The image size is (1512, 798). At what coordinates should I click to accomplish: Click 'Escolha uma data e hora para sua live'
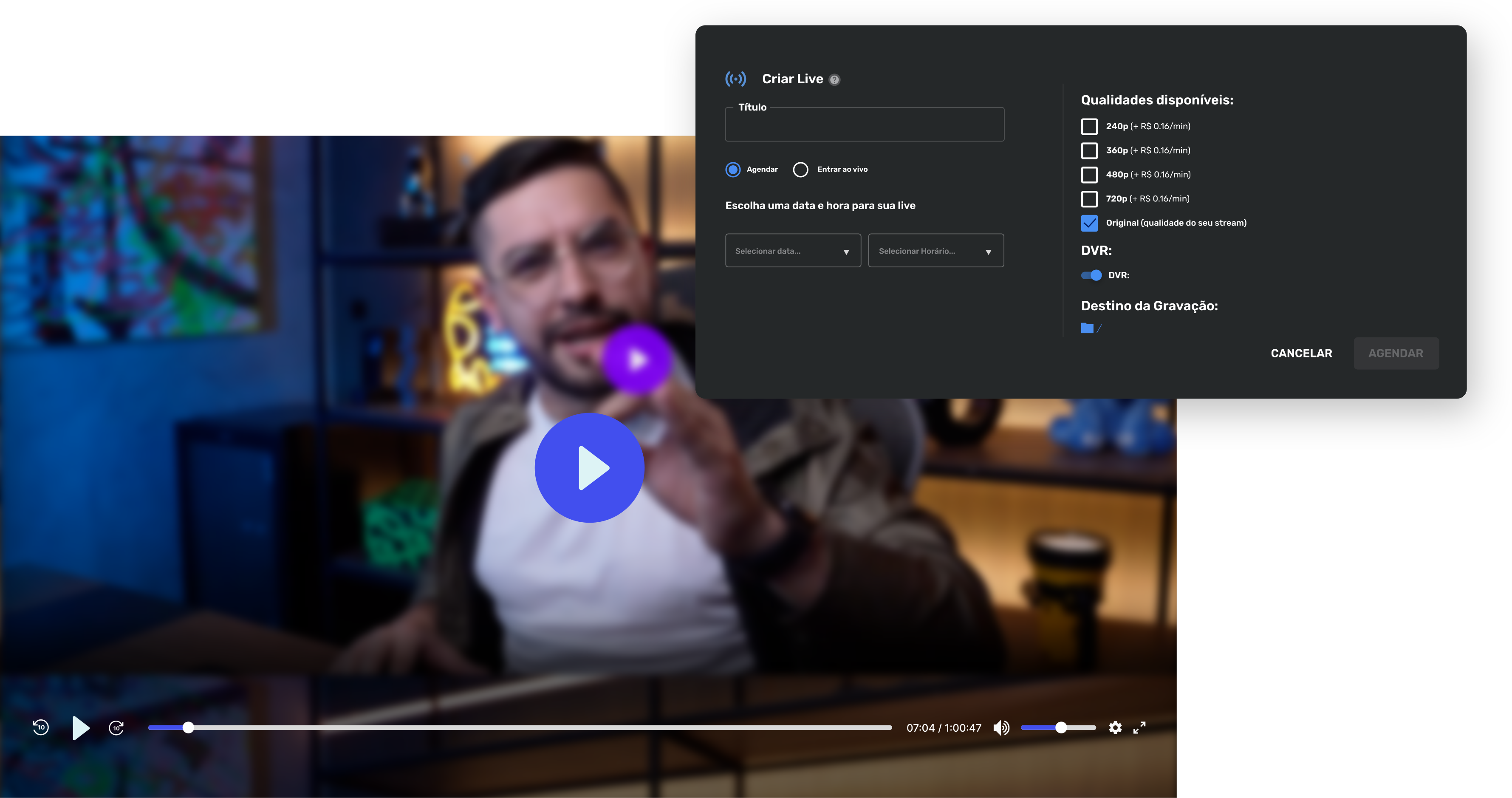(x=820, y=206)
